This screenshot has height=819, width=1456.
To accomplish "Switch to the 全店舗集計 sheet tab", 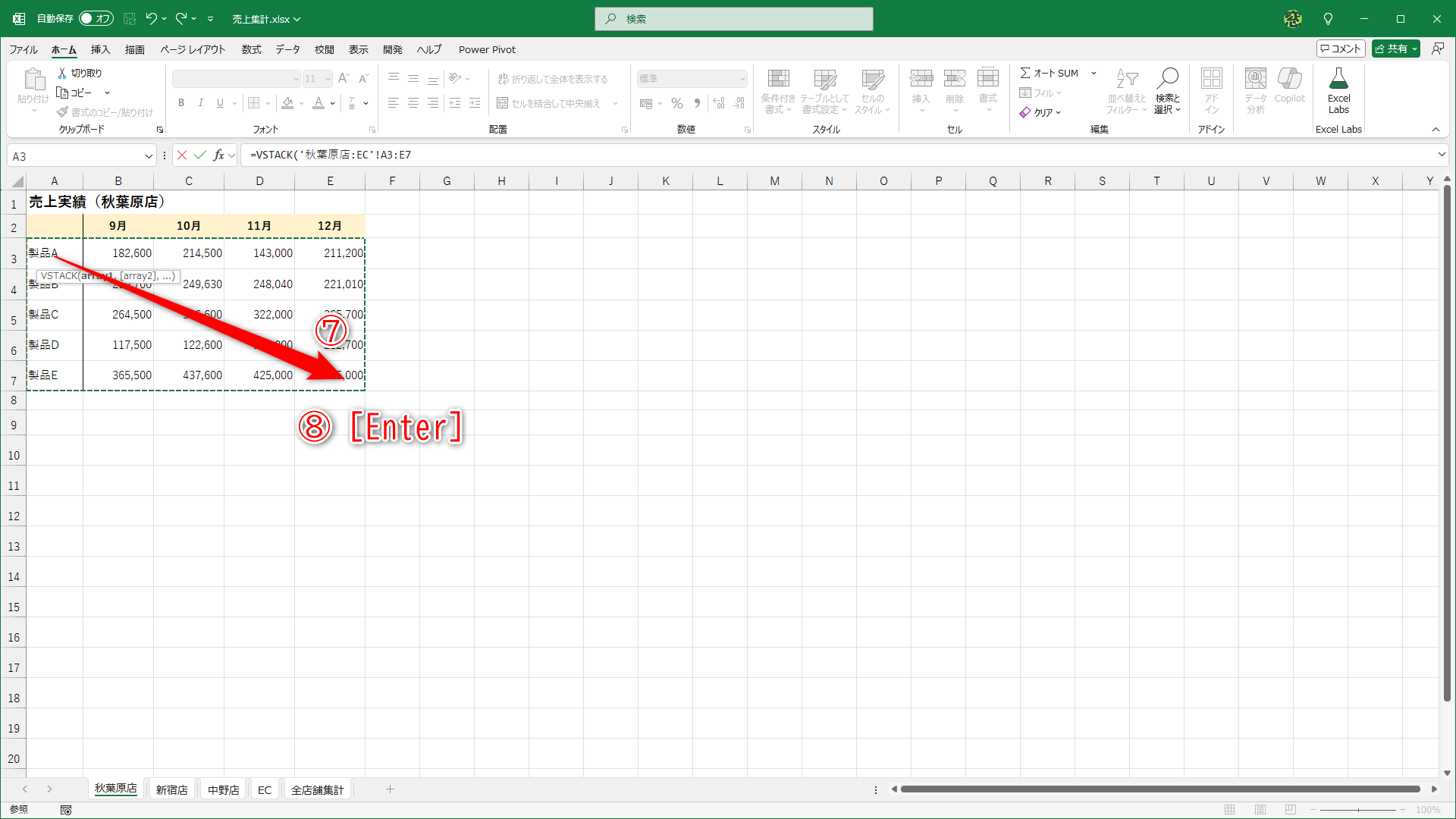I will [317, 789].
